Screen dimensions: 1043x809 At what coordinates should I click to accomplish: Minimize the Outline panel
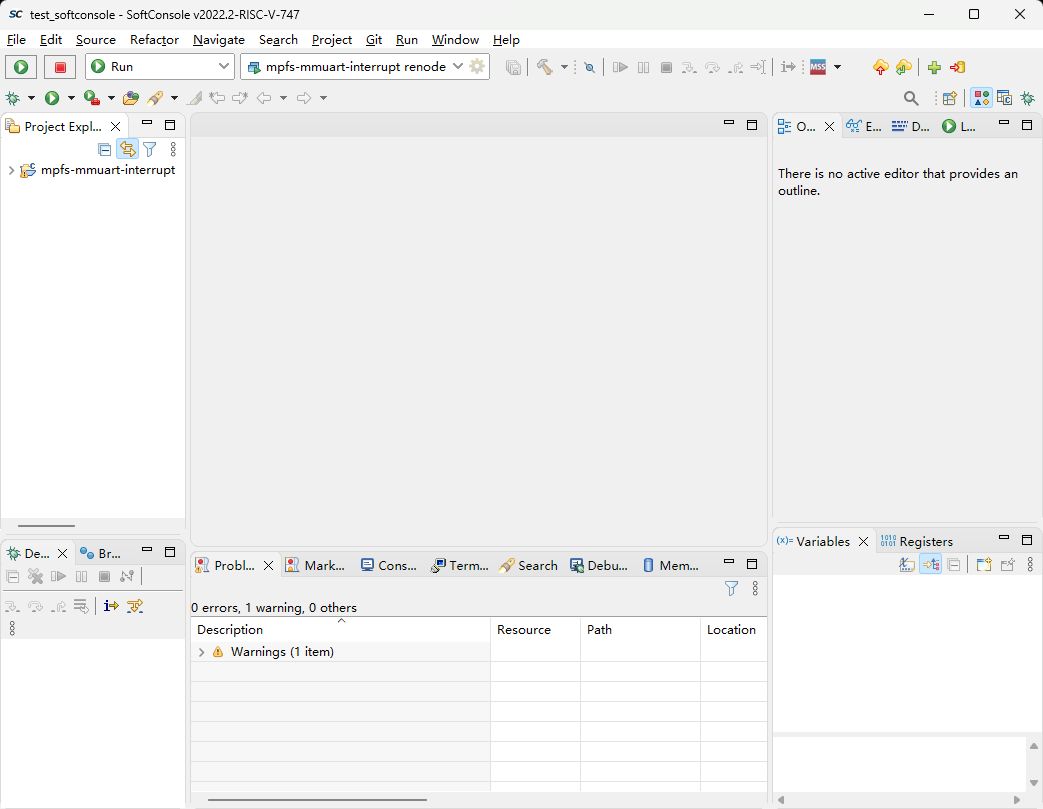tap(1004, 124)
